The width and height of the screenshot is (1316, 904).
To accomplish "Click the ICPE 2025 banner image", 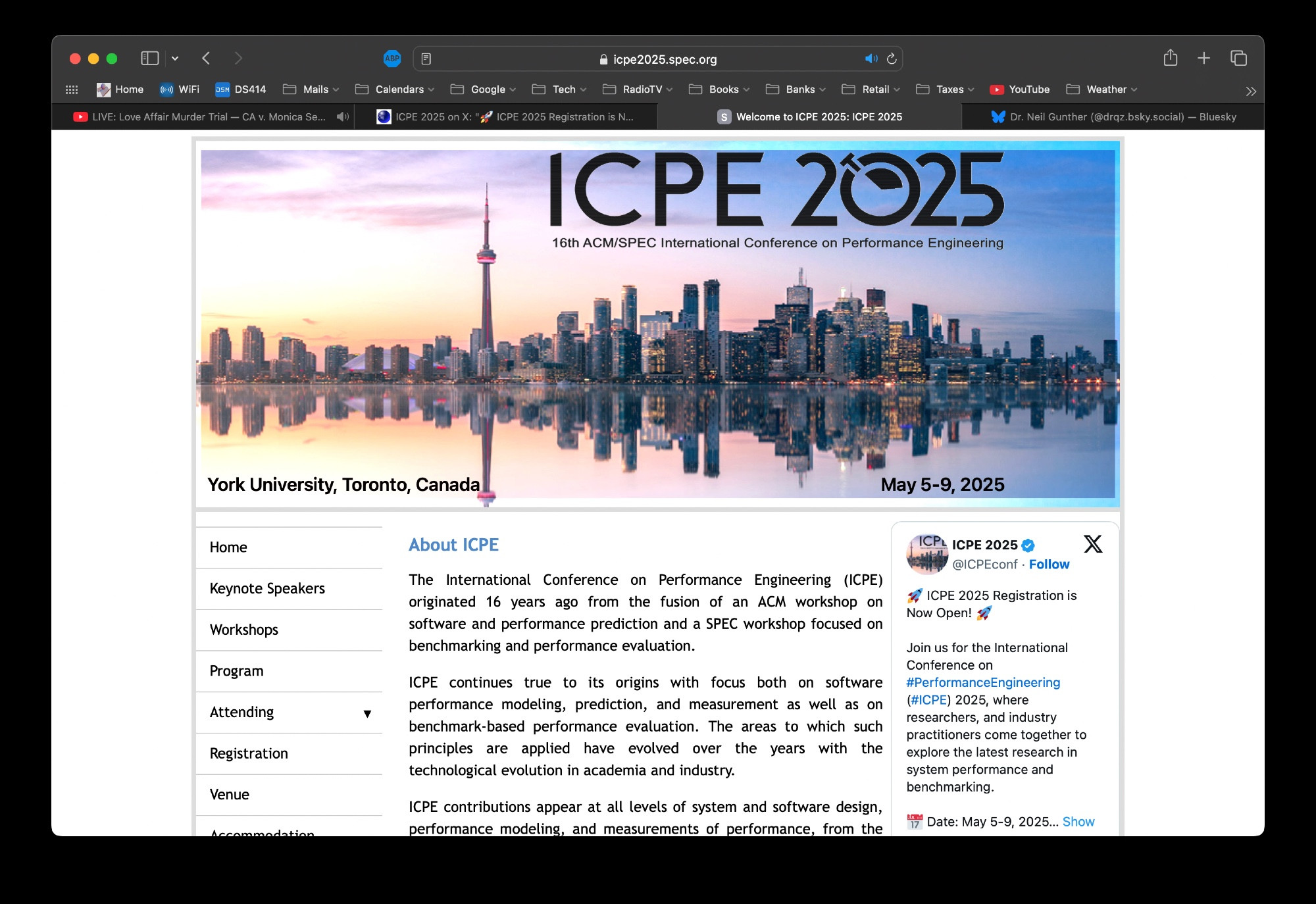I will pos(658,324).
